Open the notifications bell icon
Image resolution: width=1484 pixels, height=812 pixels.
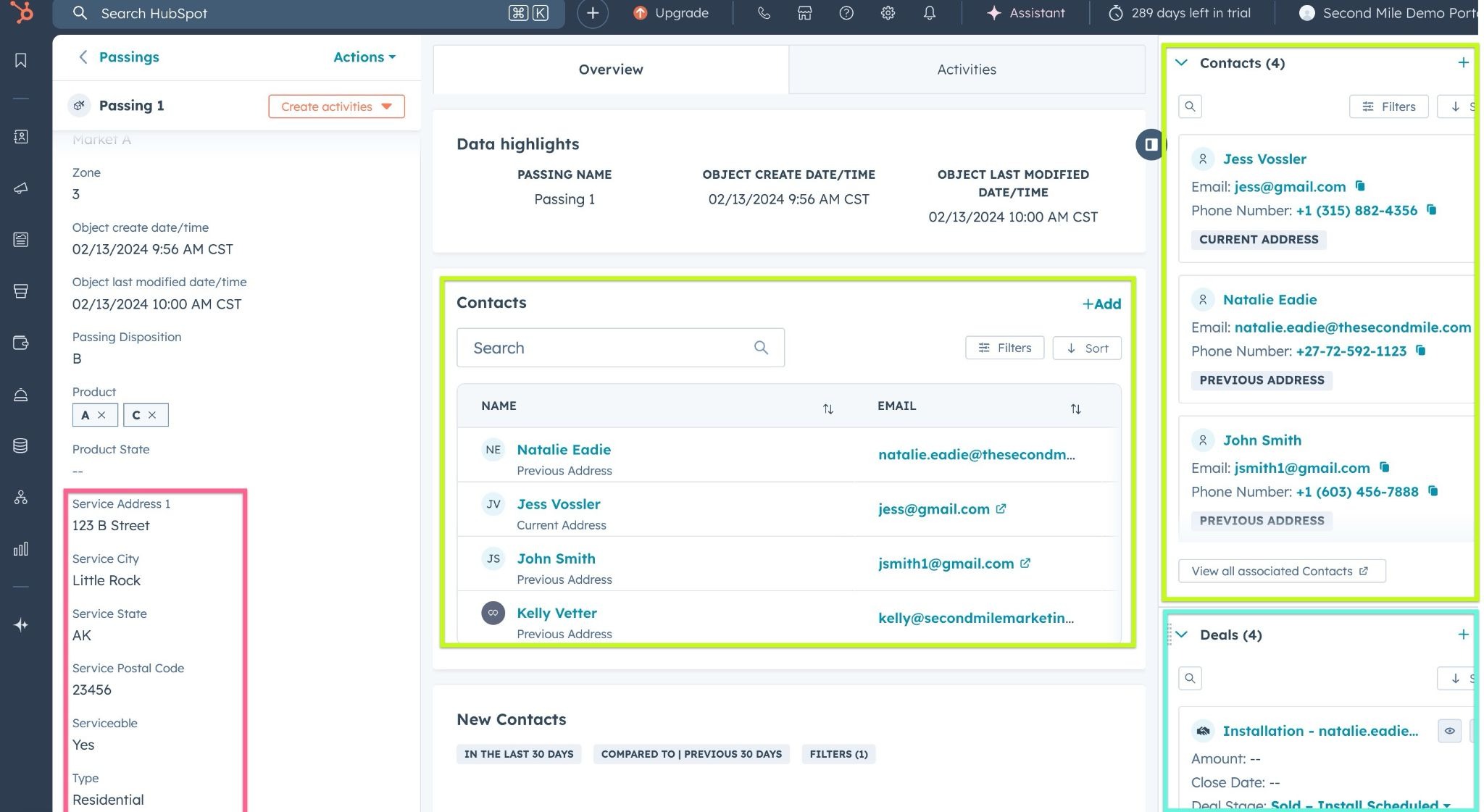(929, 13)
